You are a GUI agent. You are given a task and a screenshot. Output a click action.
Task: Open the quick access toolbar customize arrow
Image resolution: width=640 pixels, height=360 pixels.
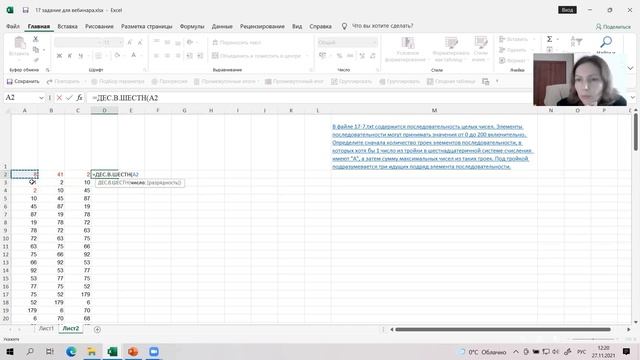(497, 81)
